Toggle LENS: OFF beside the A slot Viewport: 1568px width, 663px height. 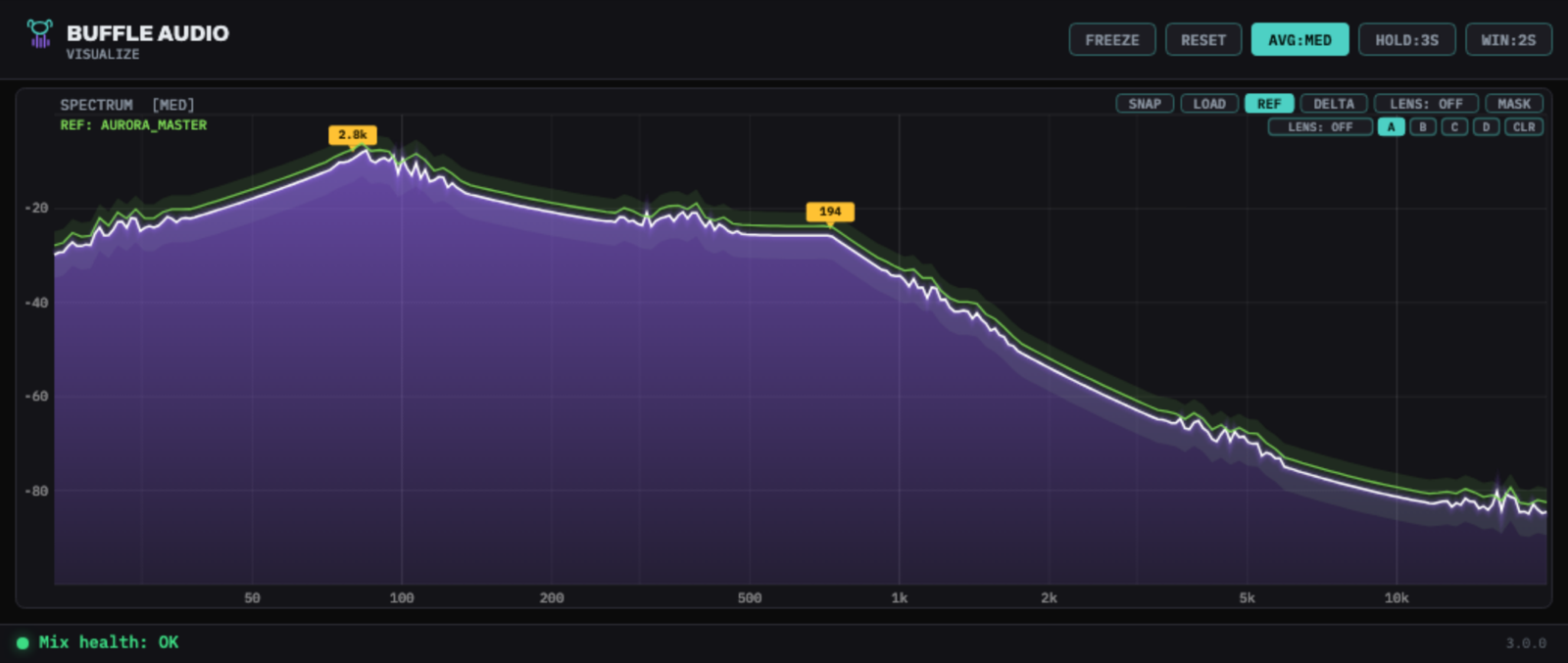(1320, 127)
